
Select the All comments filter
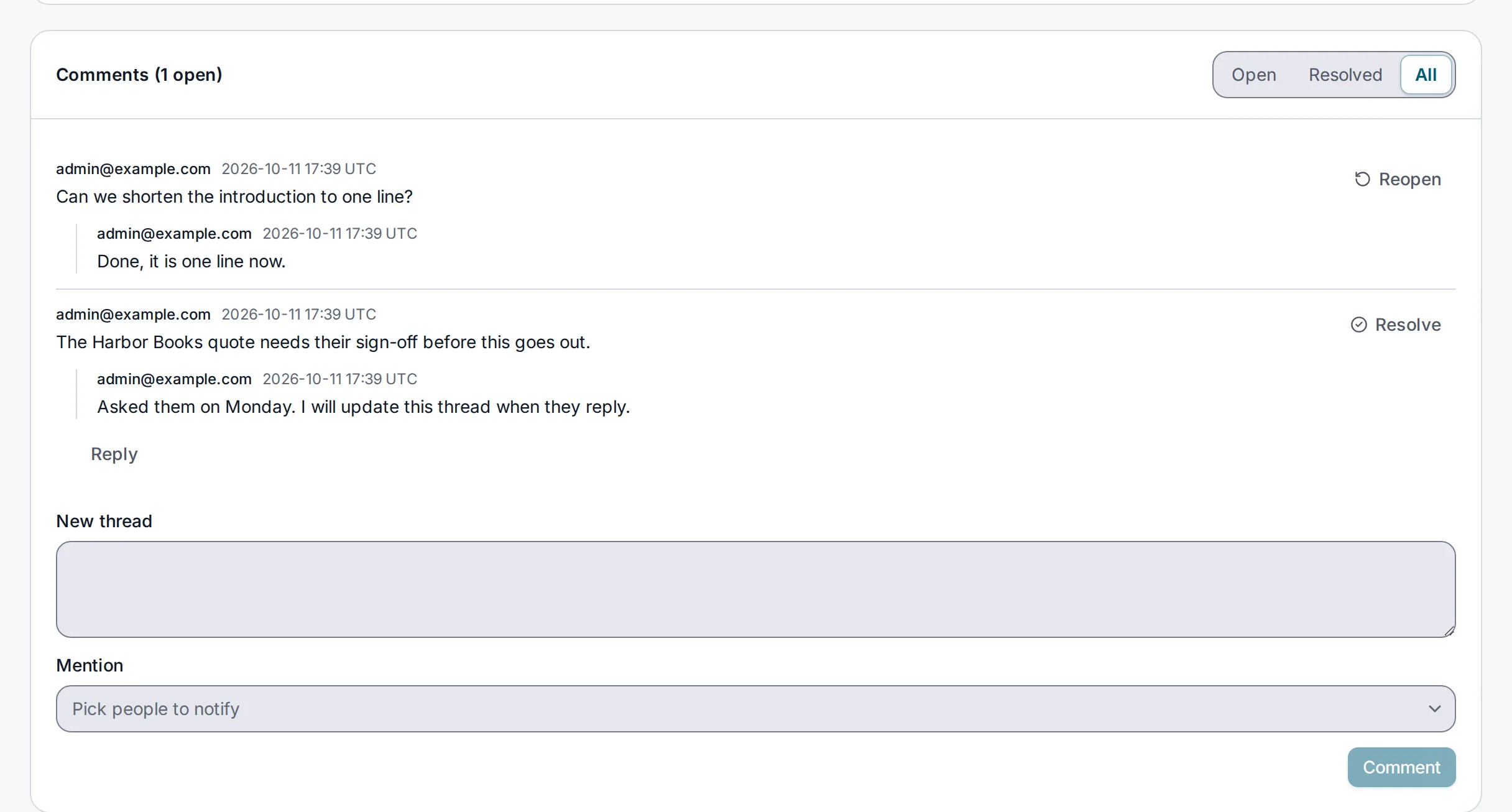coord(1426,75)
